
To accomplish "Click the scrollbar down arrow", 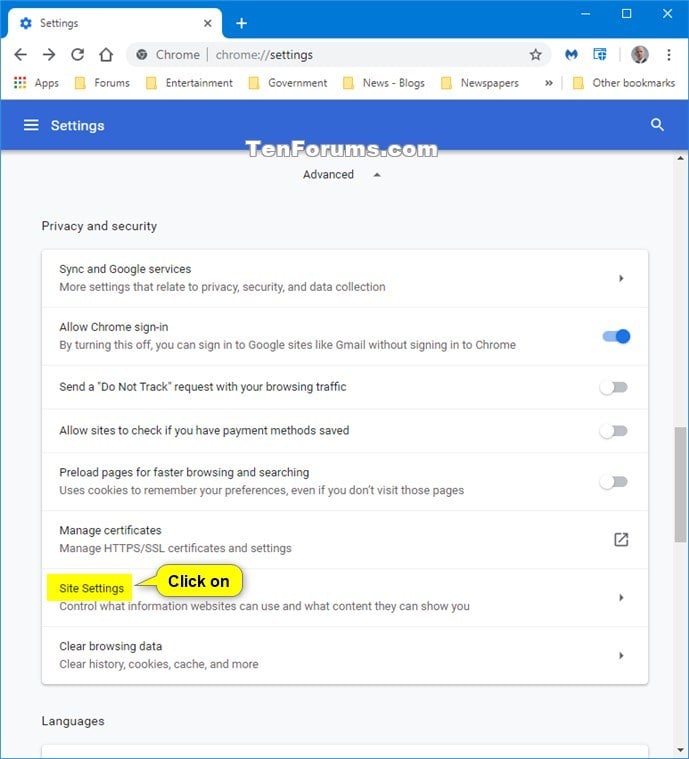I will pyautogui.click(x=680, y=750).
